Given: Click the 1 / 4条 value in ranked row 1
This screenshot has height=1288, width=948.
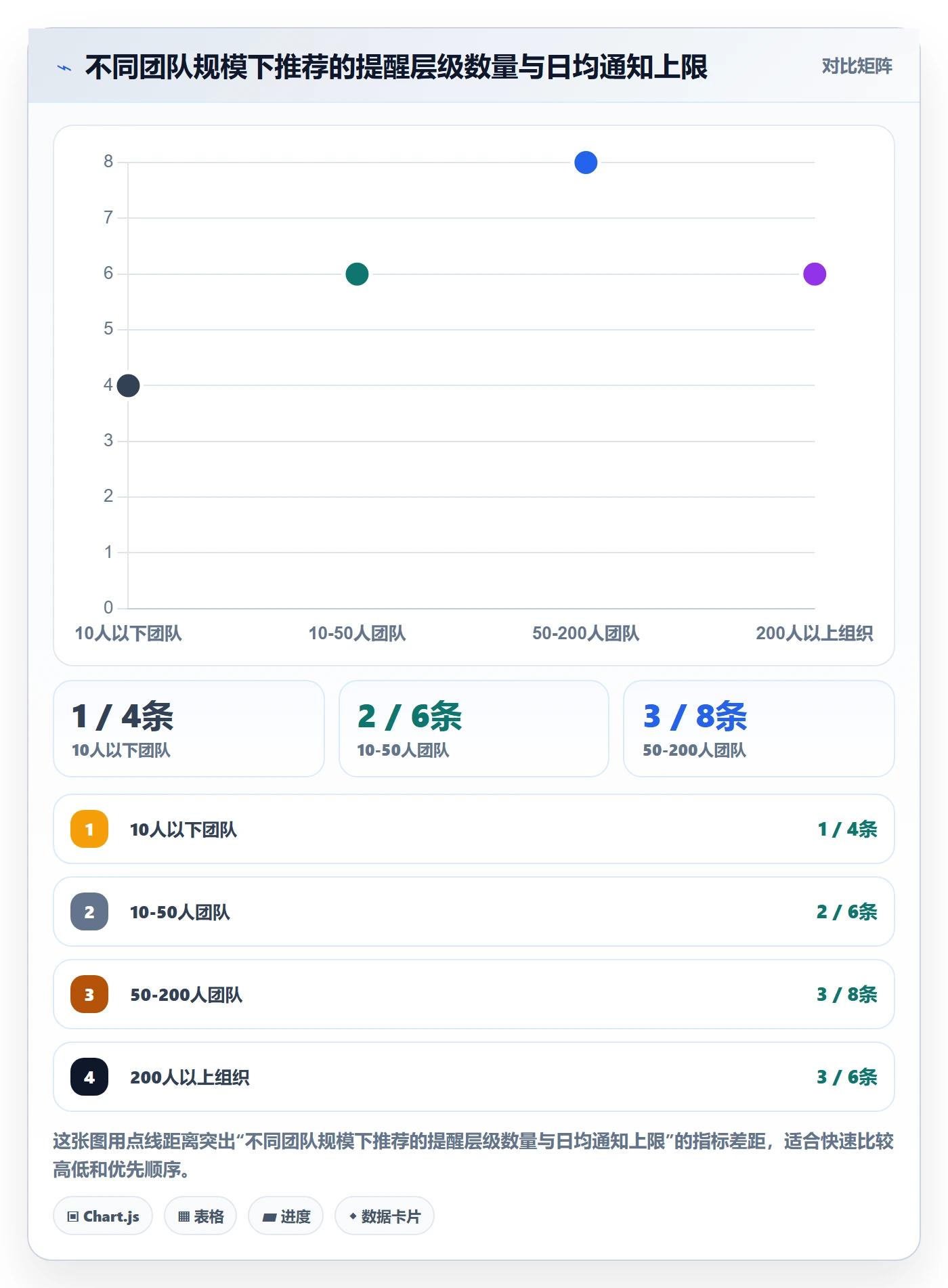Looking at the screenshot, I should (x=847, y=829).
